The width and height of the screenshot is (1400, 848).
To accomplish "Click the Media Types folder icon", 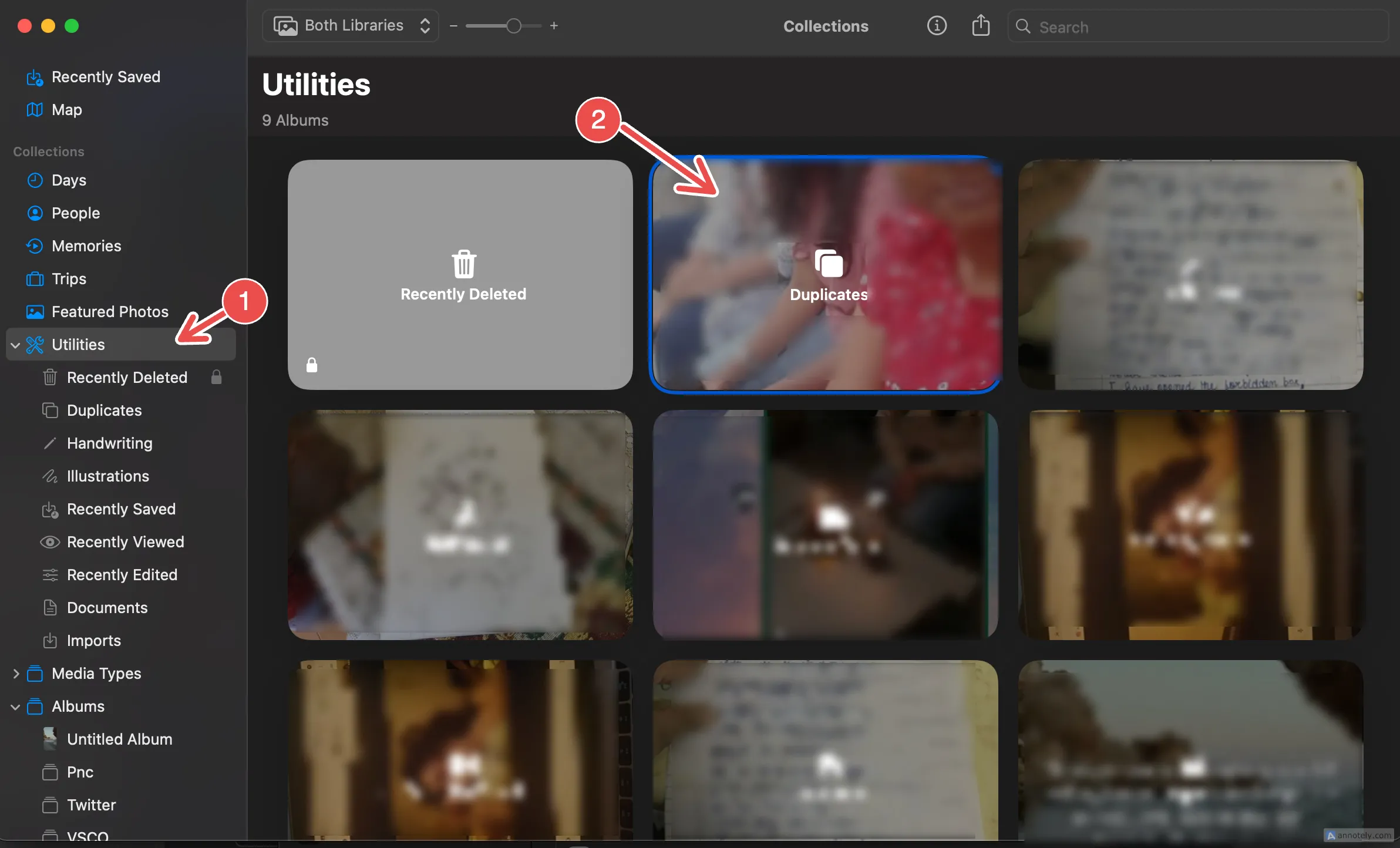I will click(x=35, y=674).
